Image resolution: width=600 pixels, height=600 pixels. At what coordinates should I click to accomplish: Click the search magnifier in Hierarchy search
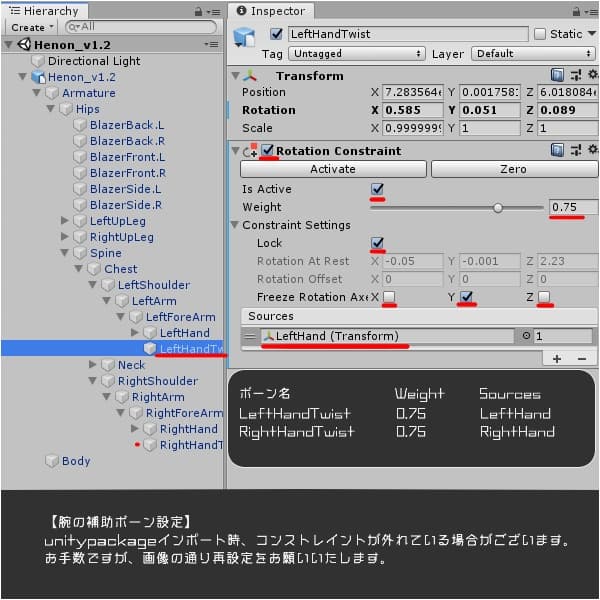pos(74,27)
